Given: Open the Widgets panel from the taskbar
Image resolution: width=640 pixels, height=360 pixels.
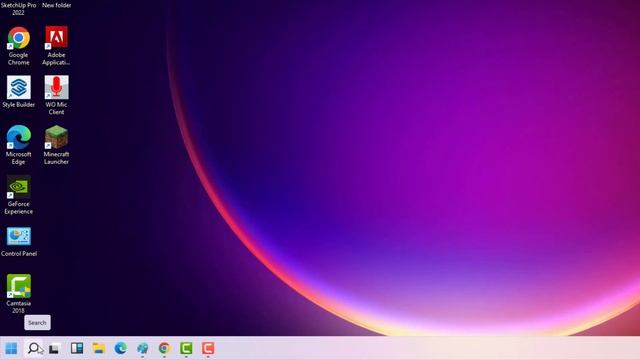Looking at the screenshot, I should (77, 348).
